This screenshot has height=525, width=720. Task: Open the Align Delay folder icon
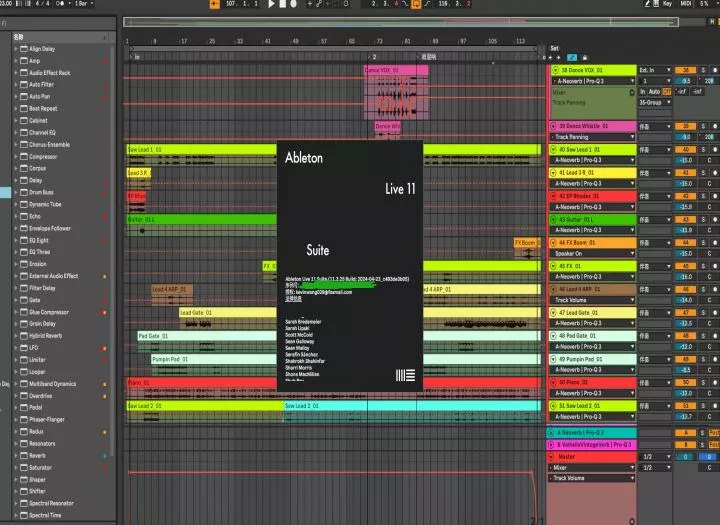[x=24, y=49]
